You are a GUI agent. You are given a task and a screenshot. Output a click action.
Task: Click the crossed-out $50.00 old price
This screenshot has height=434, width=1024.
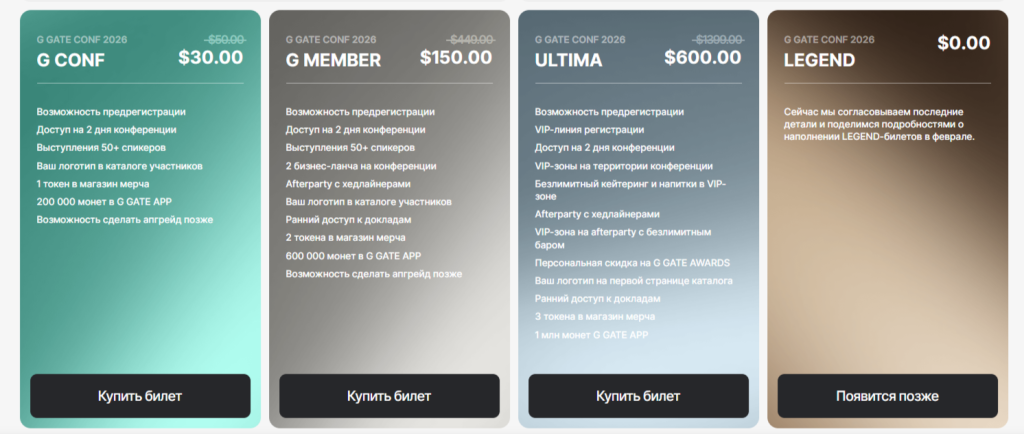[x=226, y=39]
